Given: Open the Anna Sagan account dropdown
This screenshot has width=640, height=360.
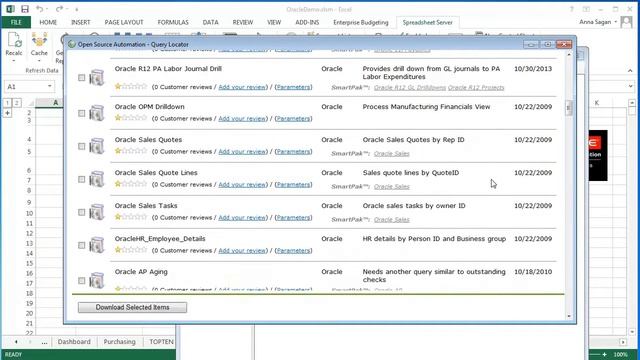Looking at the screenshot, I should tap(616, 22).
